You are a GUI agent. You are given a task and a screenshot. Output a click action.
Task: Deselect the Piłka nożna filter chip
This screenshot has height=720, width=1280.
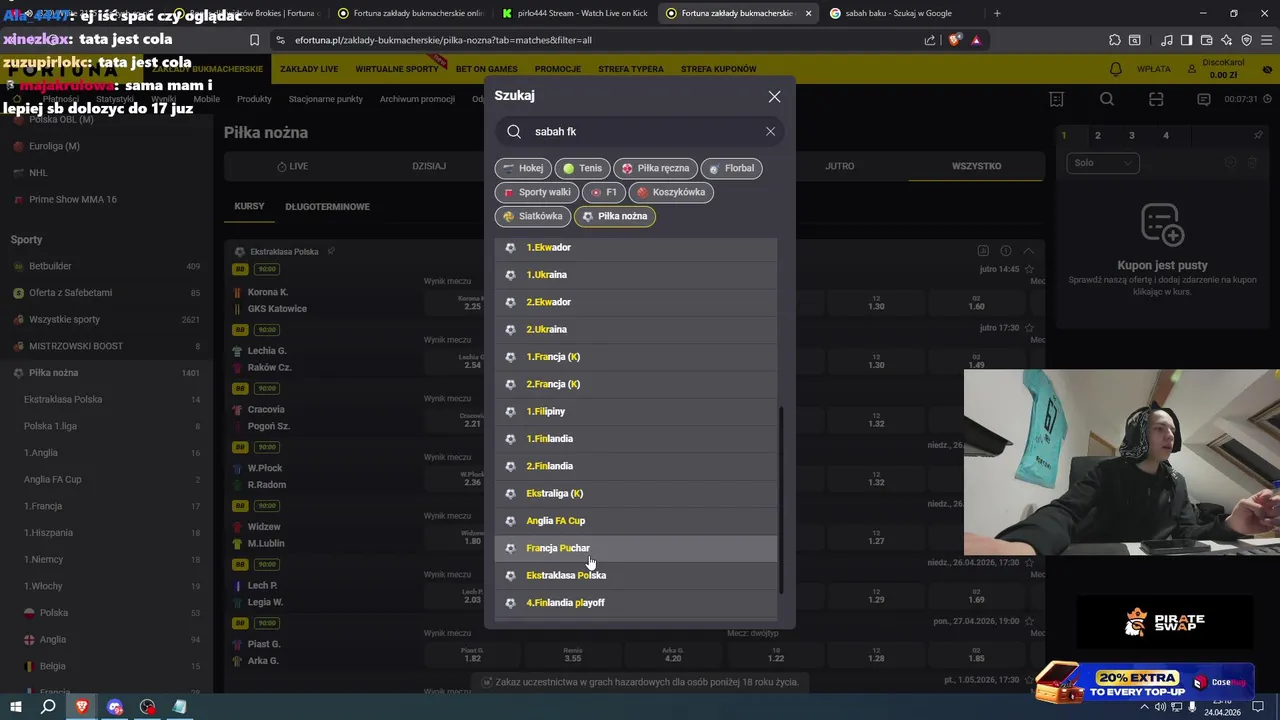614,216
